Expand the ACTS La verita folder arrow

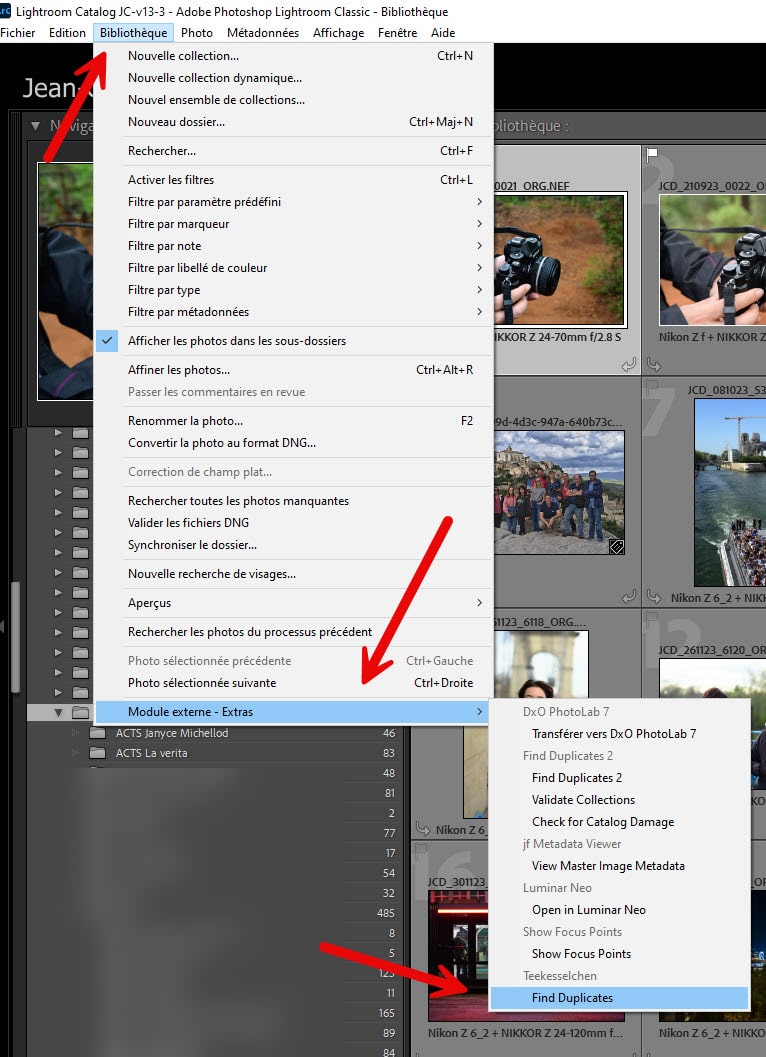pyautogui.click(x=75, y=753)
